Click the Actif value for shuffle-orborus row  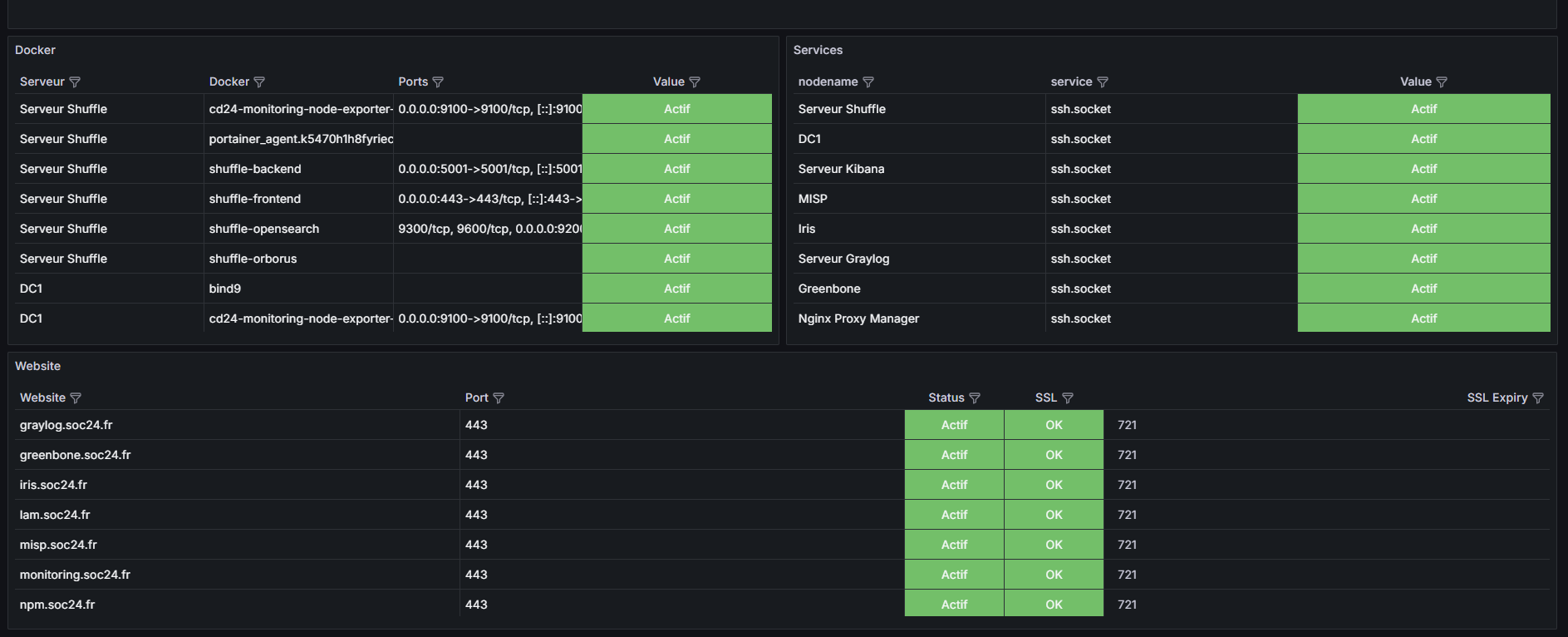(676, 259)
